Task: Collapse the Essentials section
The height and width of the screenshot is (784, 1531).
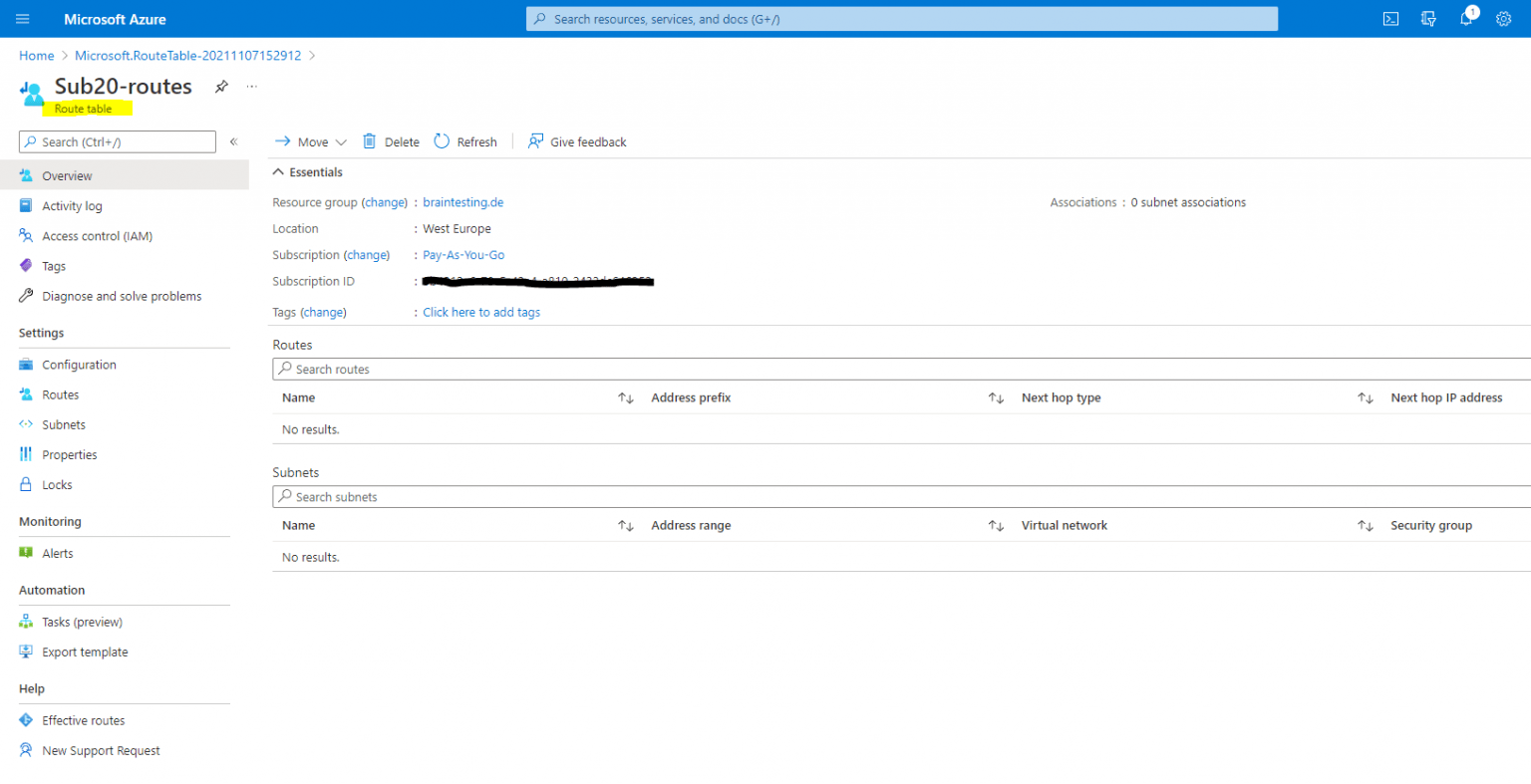Action: click(278, 171)
